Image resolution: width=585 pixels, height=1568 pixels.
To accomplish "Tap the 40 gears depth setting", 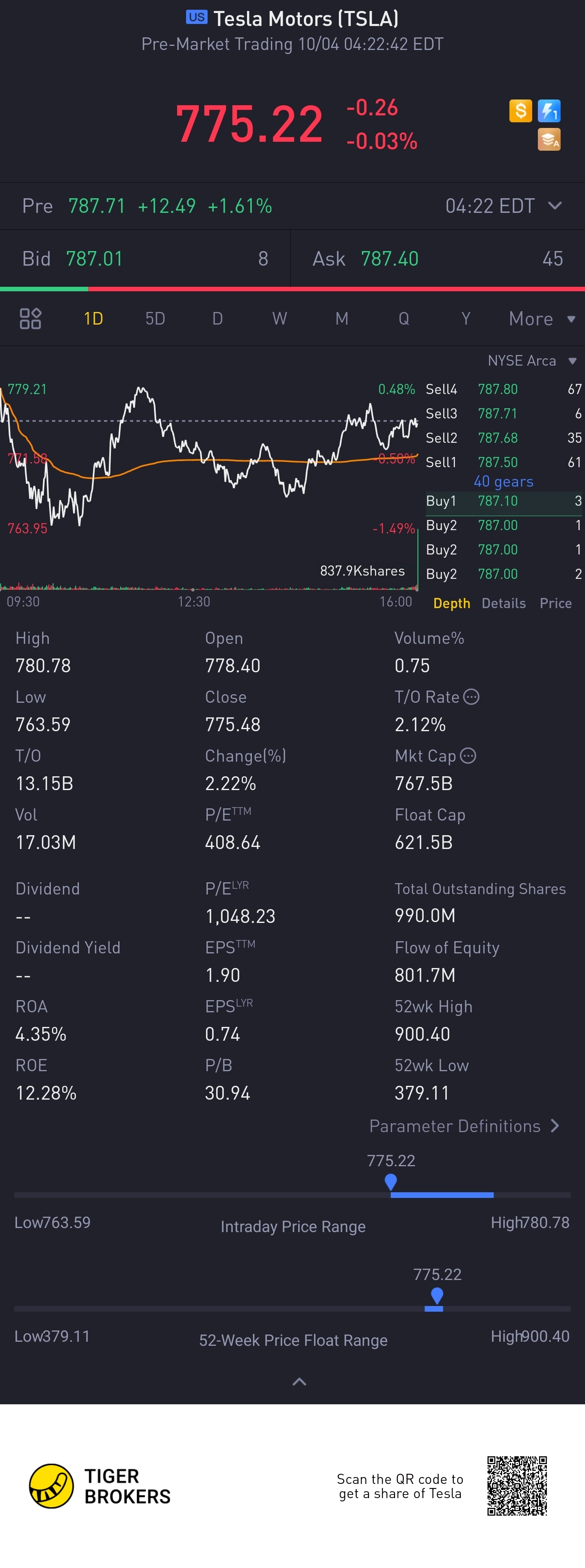I will tap(503, 481).
